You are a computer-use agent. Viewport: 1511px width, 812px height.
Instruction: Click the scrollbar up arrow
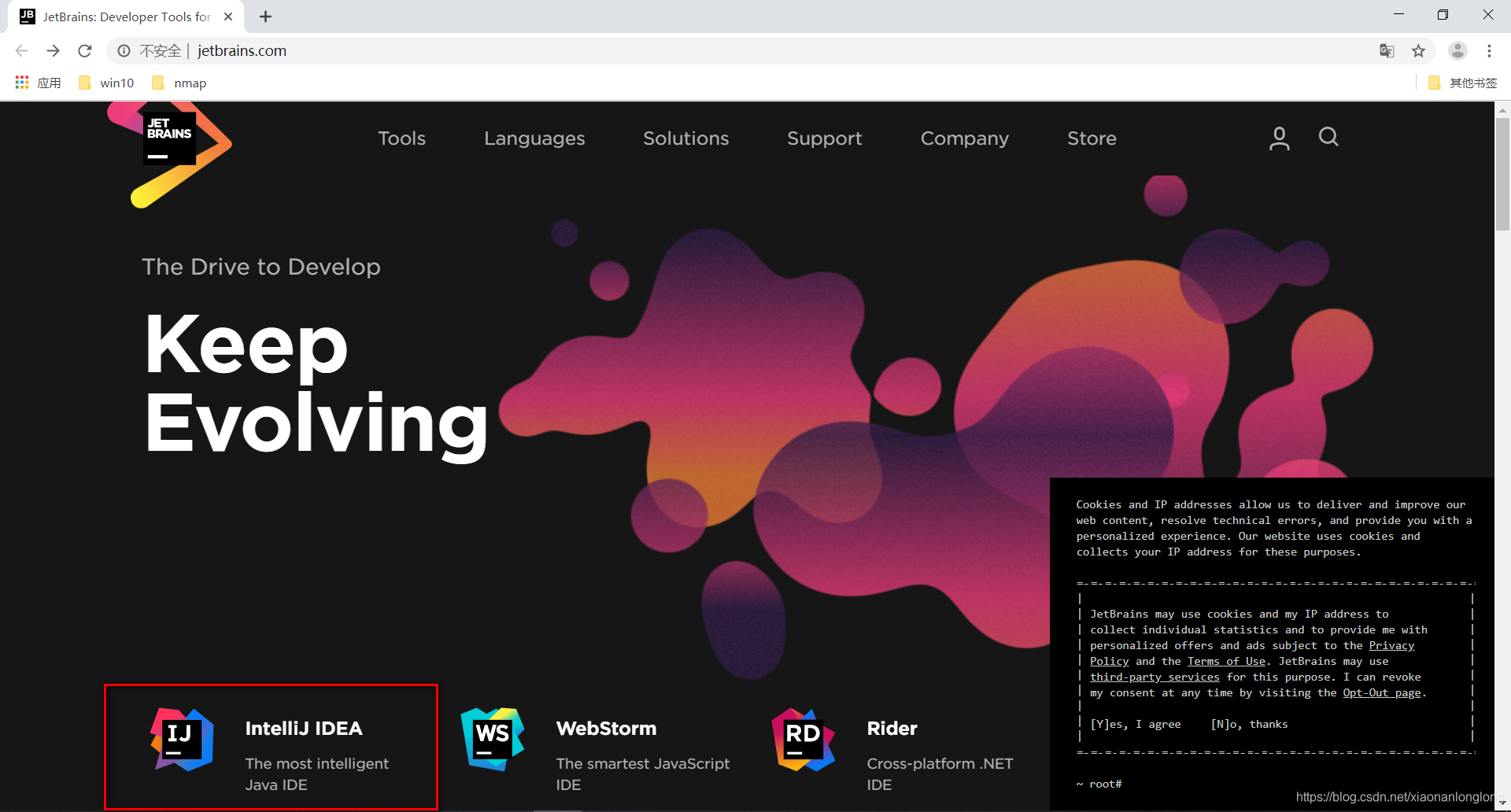coord(1502,110)
